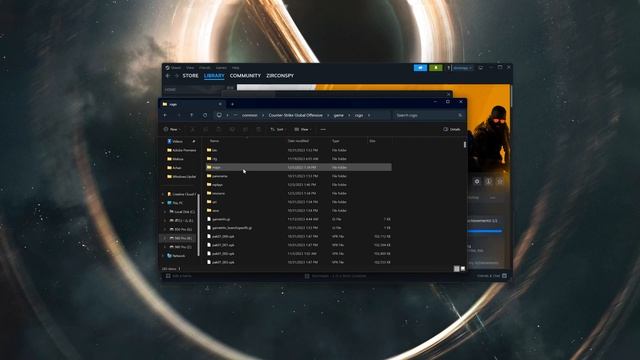Switch Explorer to large thumbnails view
This screenshot has width=640, height=360.
463,269
